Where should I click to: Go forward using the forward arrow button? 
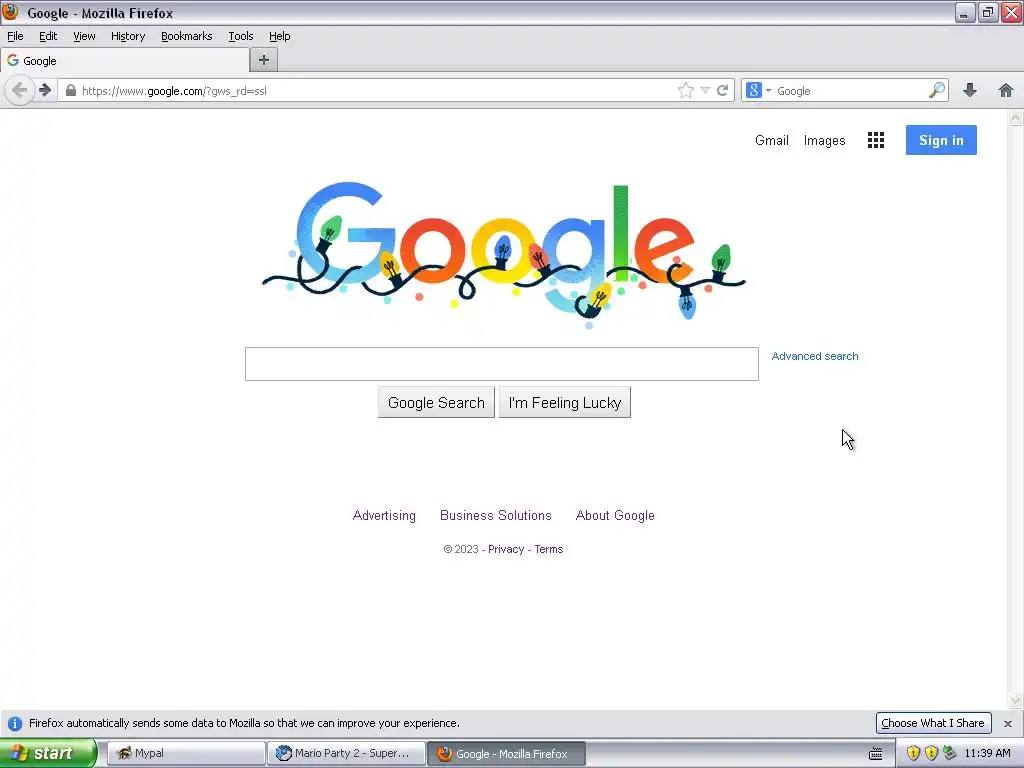tap(44, 90)
